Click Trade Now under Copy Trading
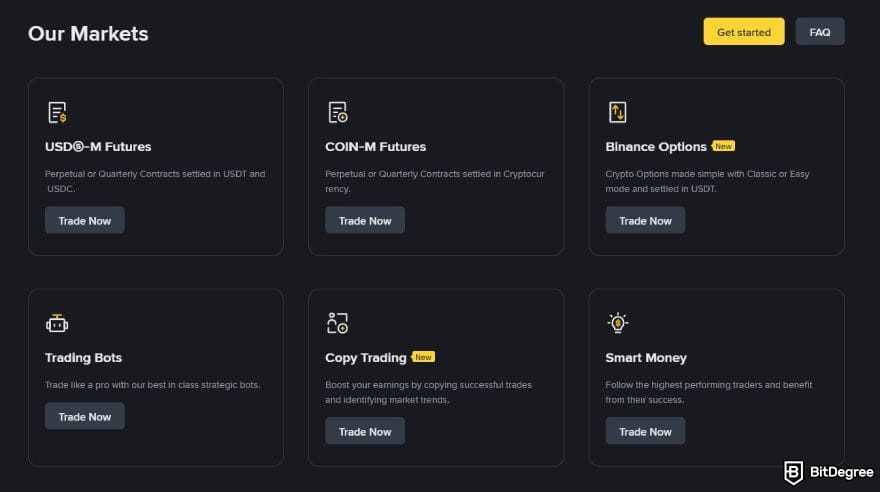 [x=365, y=431]
